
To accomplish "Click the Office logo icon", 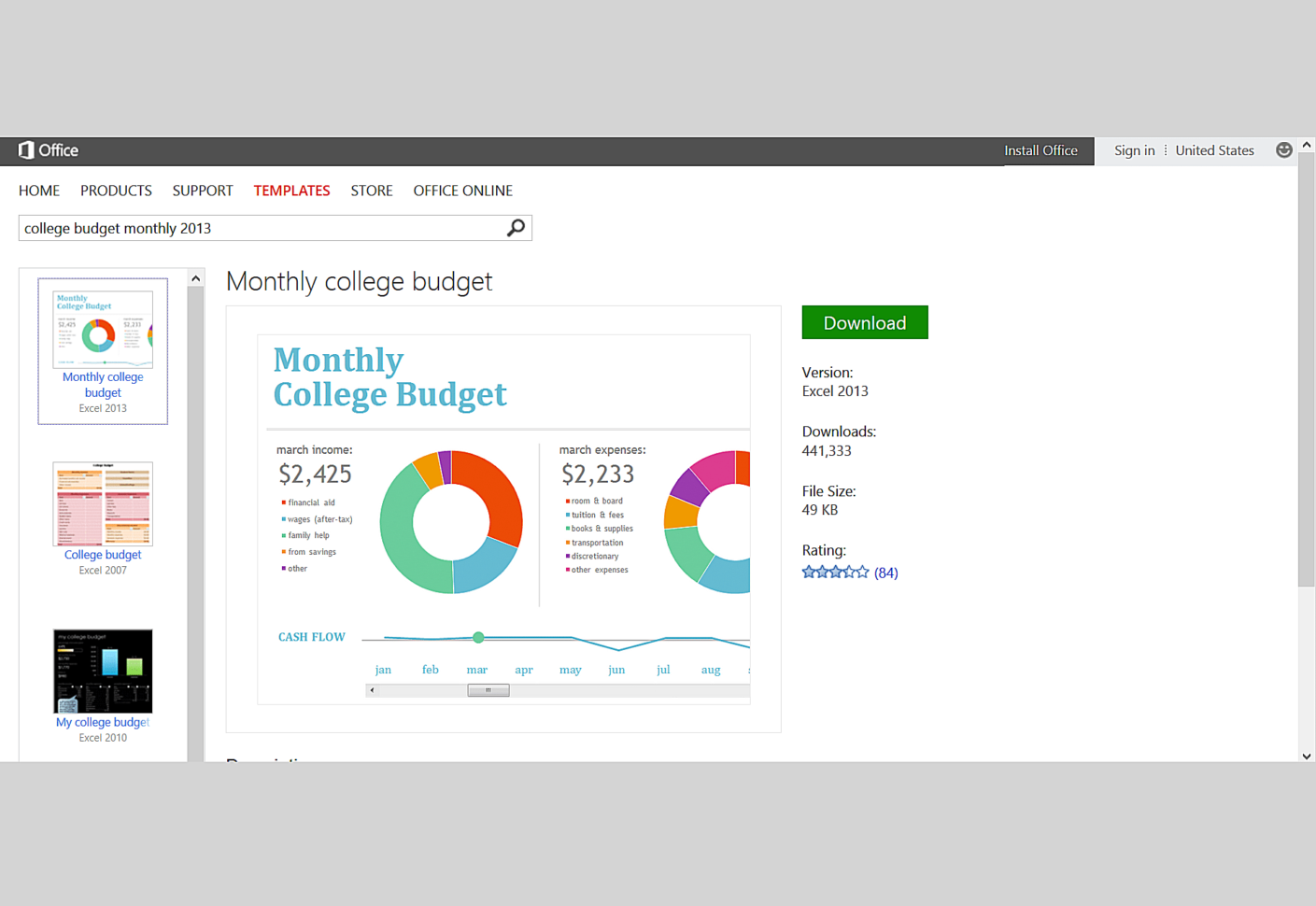I will pos(27,150).
